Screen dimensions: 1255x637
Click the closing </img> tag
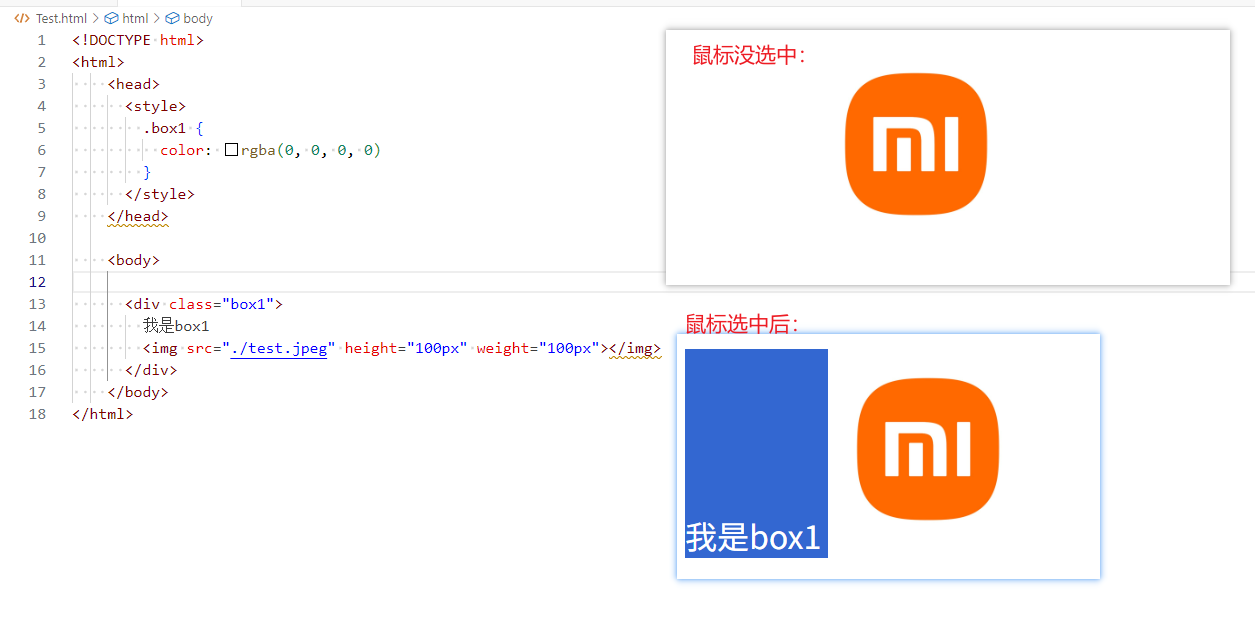click(635, 348)
